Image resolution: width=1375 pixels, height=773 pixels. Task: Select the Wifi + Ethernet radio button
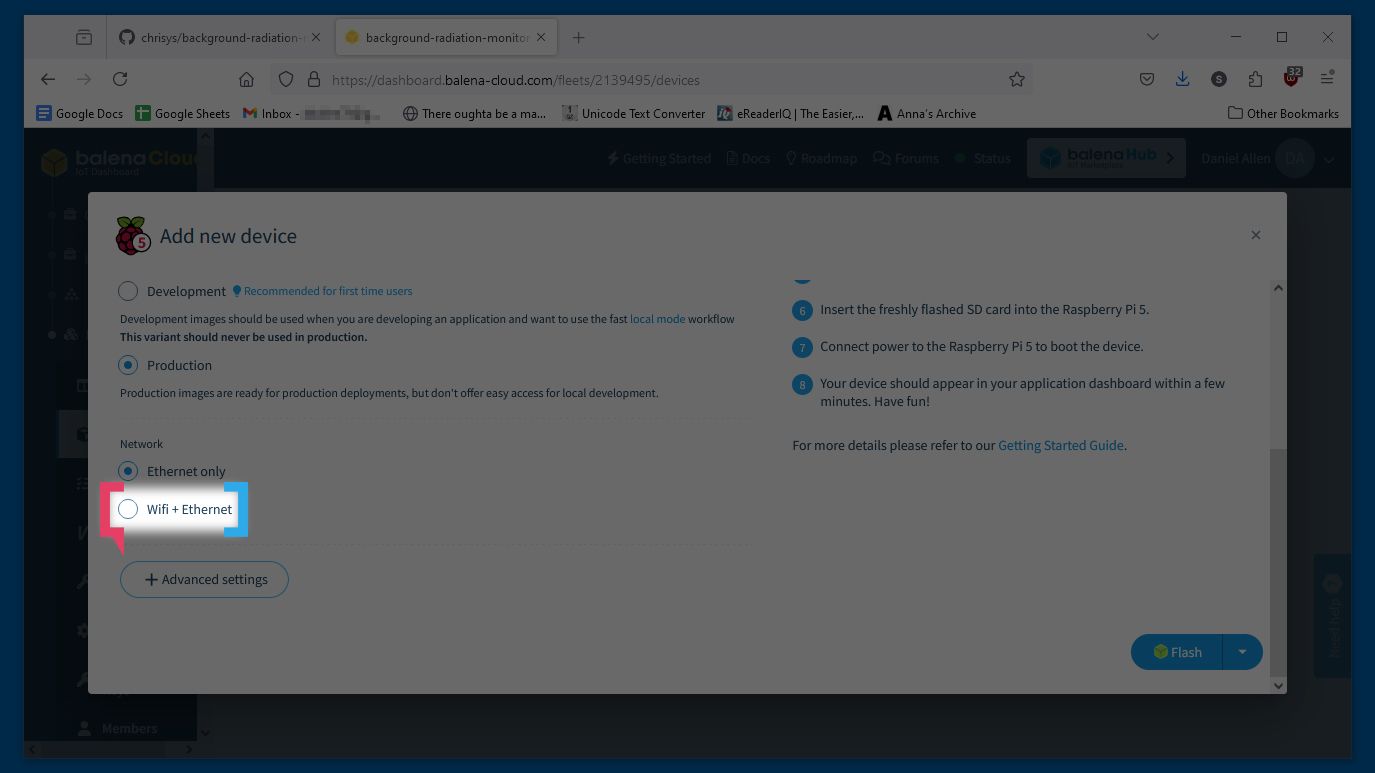click(x=128, y=509)
